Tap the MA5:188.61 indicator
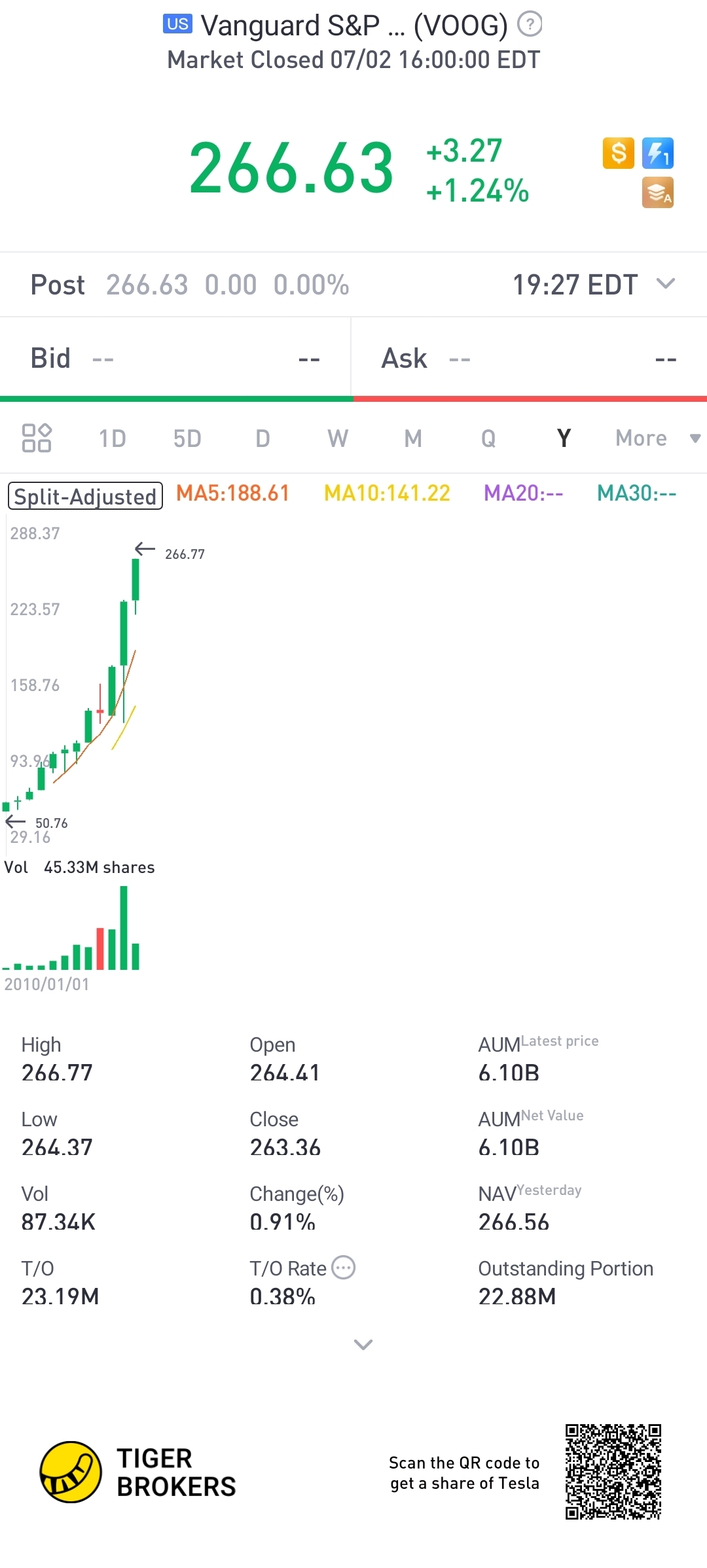707x1568 pixels. click(x=233, y=493)
